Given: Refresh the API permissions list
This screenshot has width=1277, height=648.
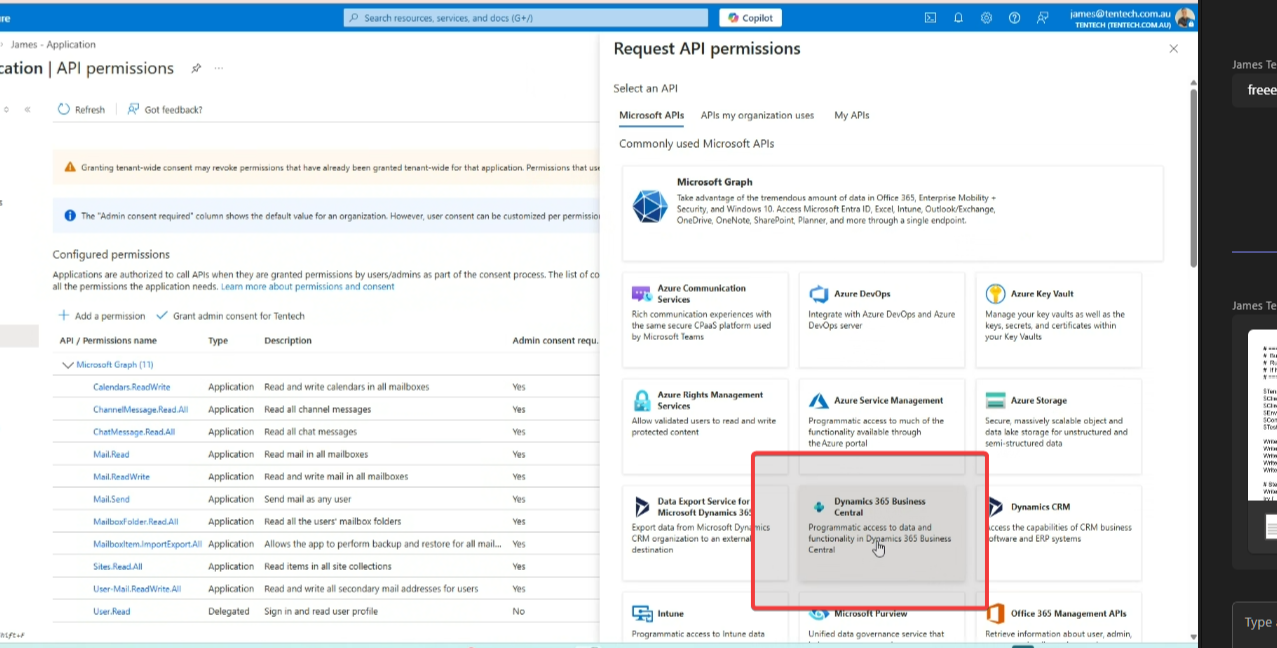Looking at the screenshot, I should point(81,109).
